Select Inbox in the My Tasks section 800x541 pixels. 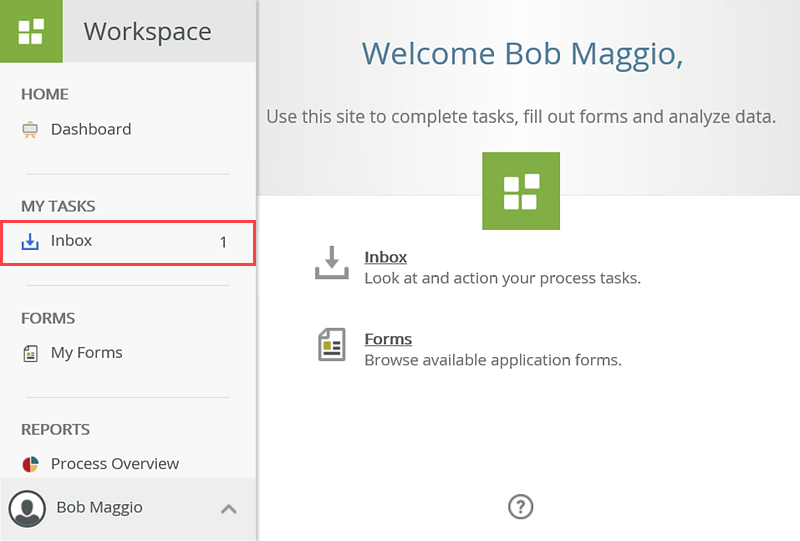pyautogui.click(x=72, y=241)
